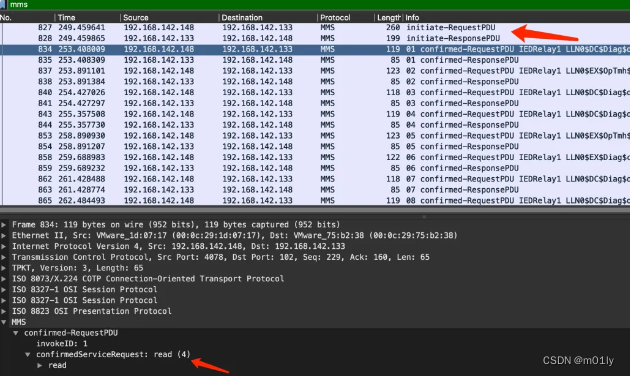Select packet 834 confirmed-RequestPDU row
This screenshot has width=630, height=376.
click(x=315, y=49)
